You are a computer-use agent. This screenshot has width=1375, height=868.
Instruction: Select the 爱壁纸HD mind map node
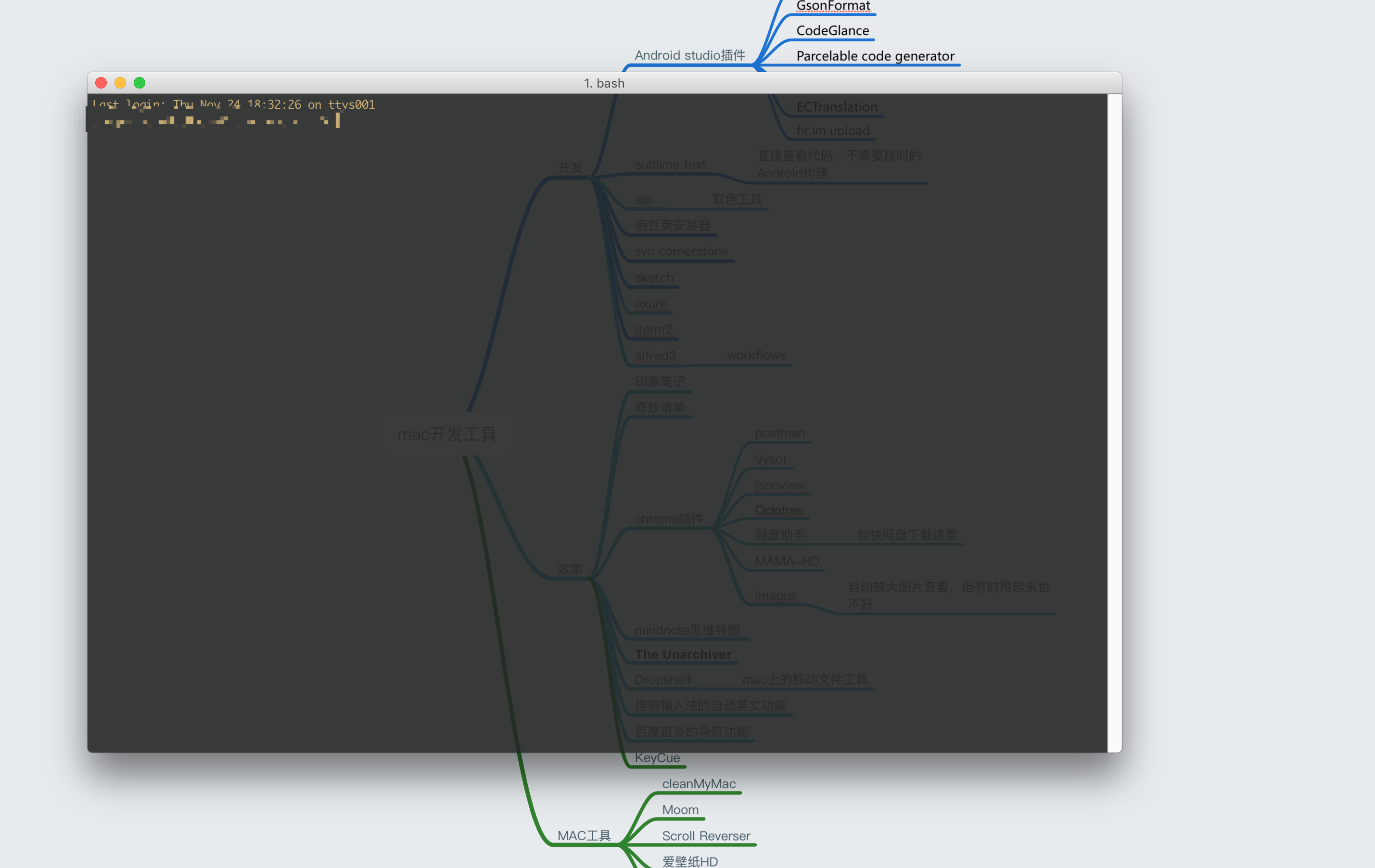tap(690, 861)
